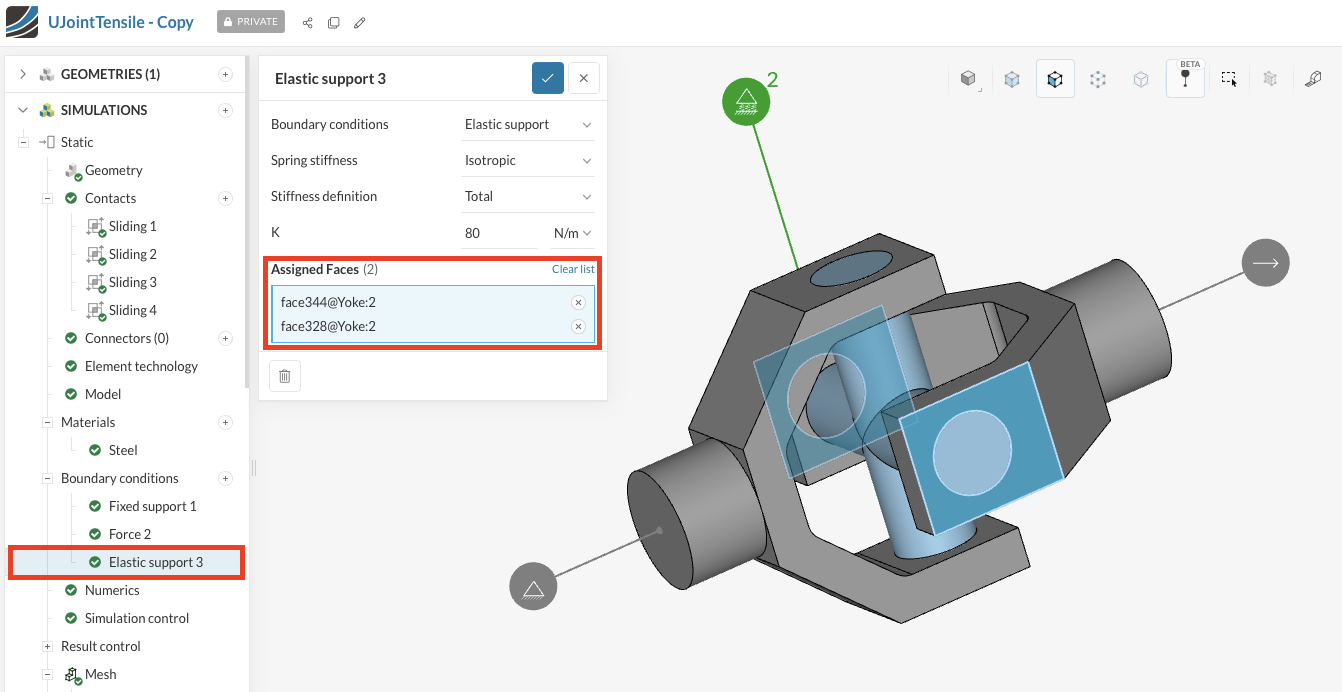Screen dimensions: 1342x692
Task: Select face344@Yoke:2 in assigned list
Action: [328, 302]
